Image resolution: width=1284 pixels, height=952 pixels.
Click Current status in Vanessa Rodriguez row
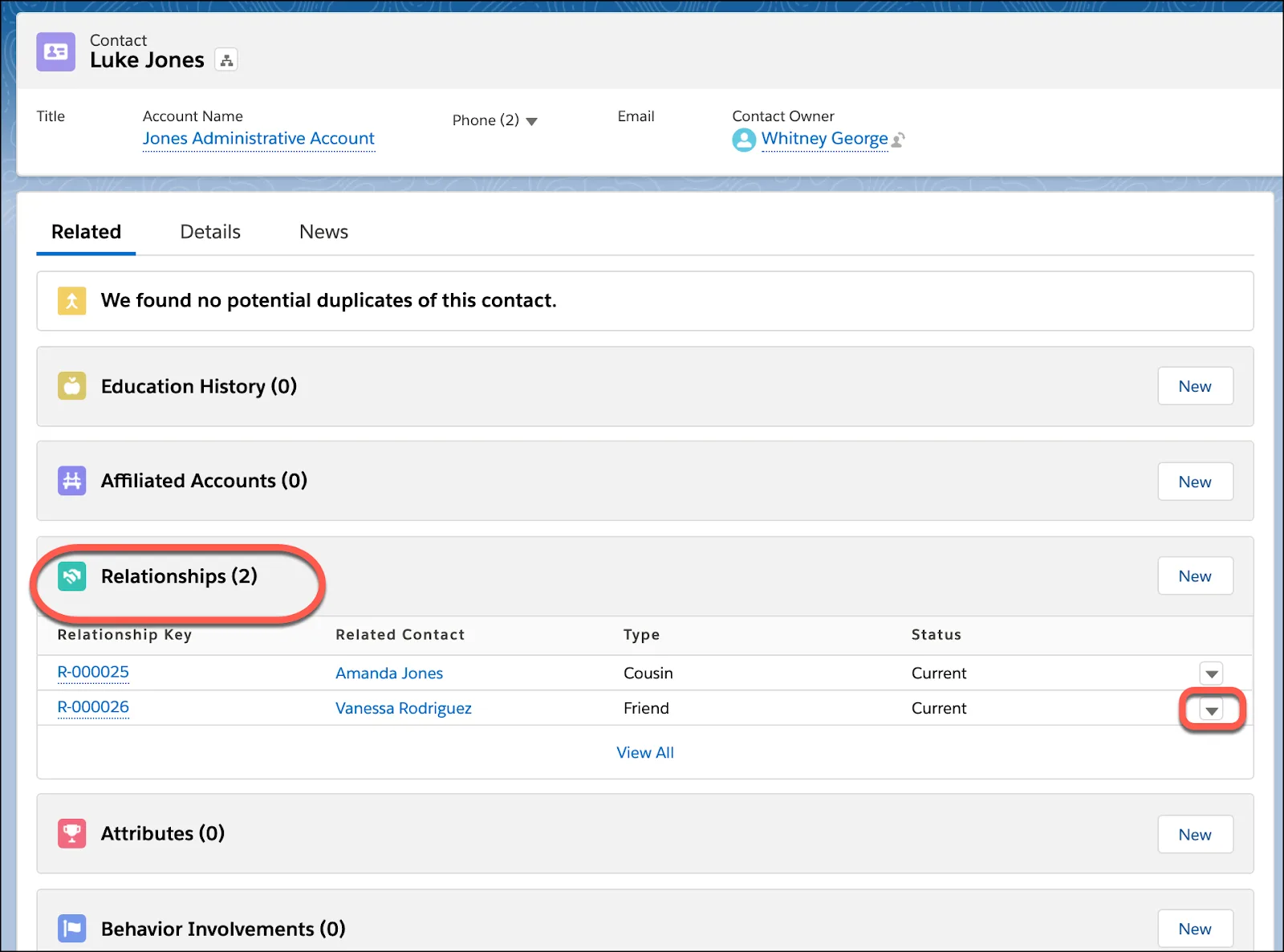click(x=939, y=709)
